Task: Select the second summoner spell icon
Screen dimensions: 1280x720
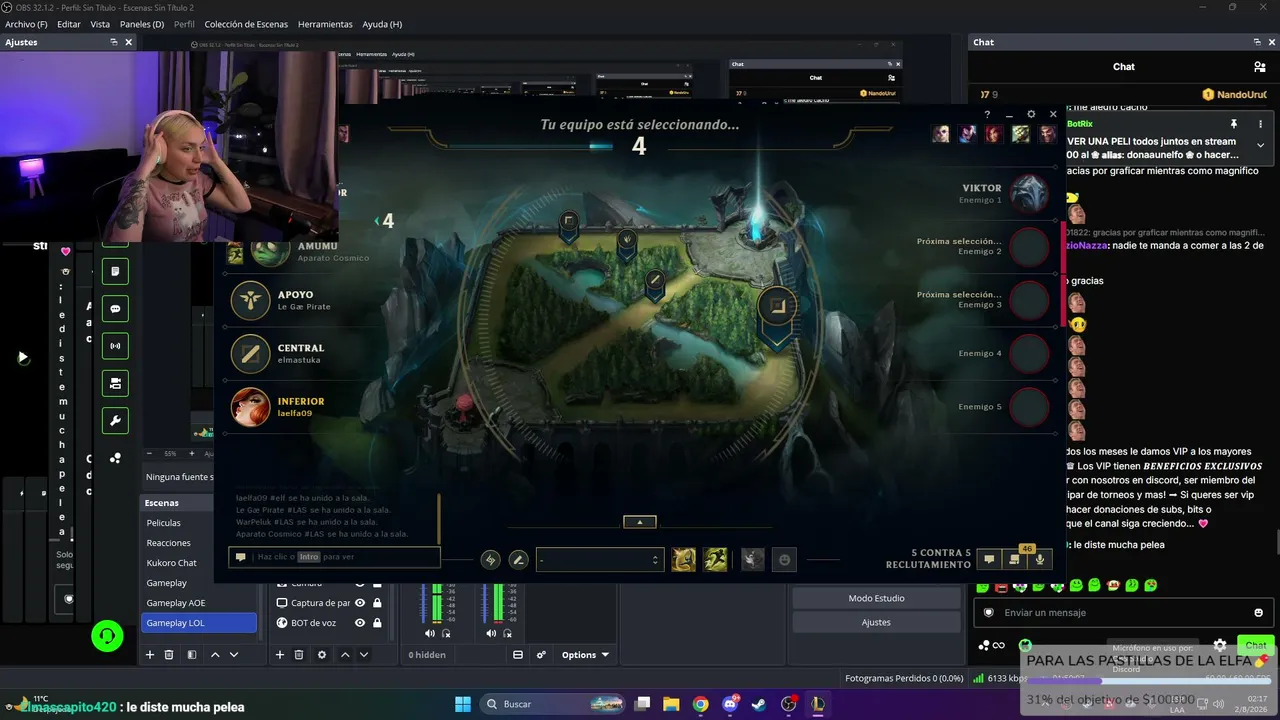Action: coord(715,560)
